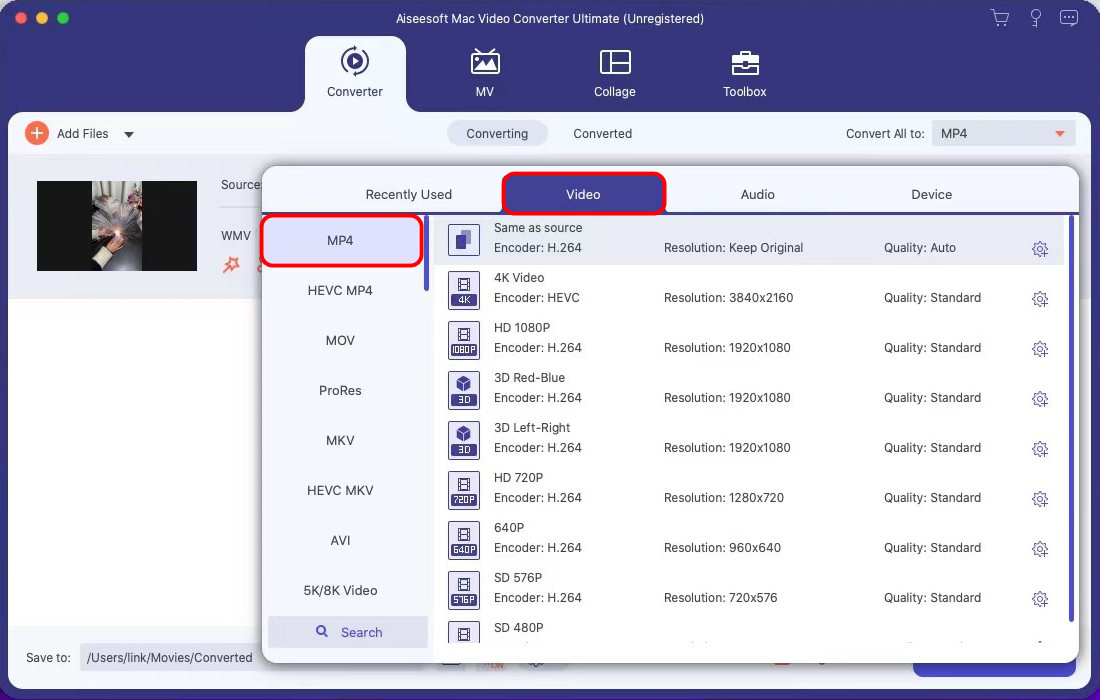Screen dimensions: 1100x700
Task: Click the feedback message icon
Action: tap(1069, 17)
